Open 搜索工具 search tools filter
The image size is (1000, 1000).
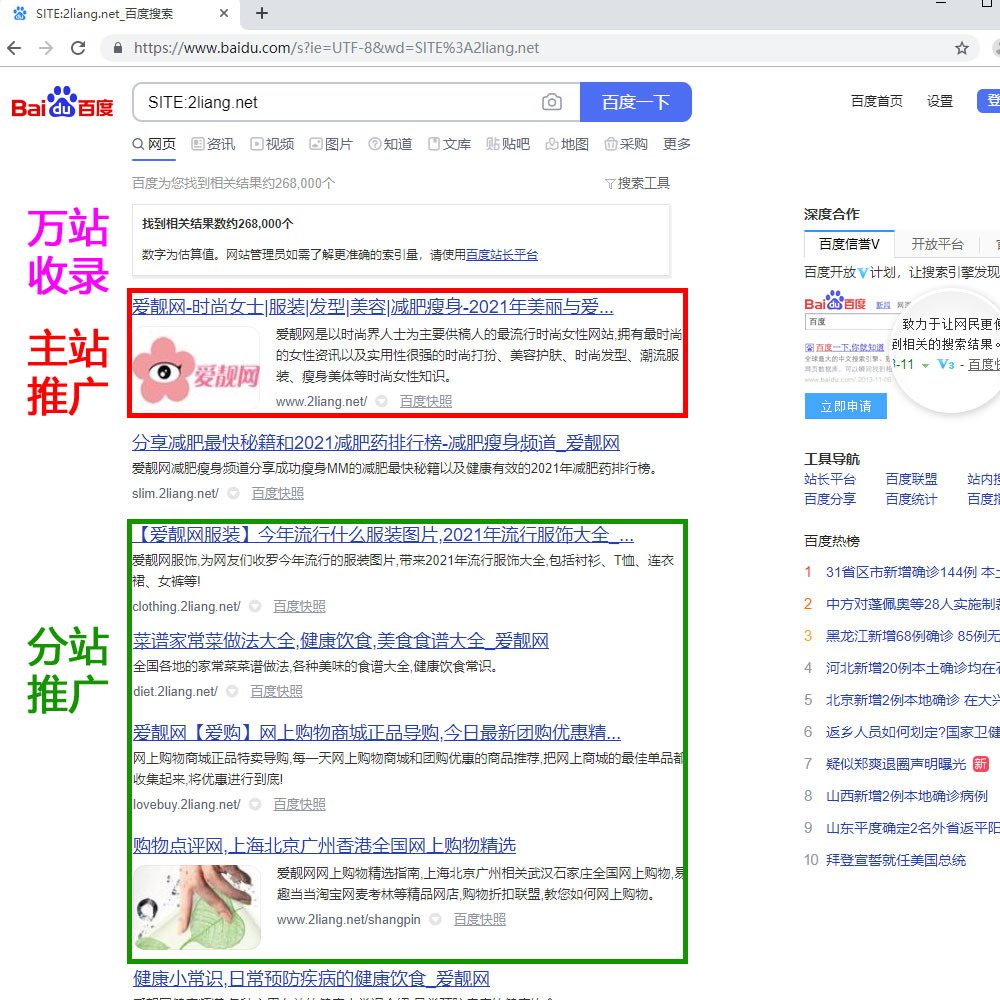[637, 184]
